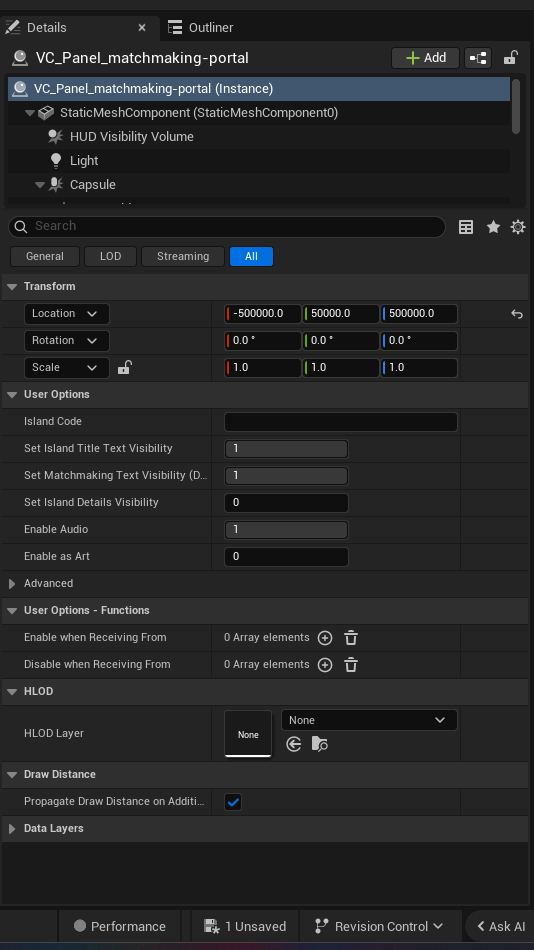Click the StaticMeshComponent cube icon
Screen dimensions: 534x950
point(46,113)
